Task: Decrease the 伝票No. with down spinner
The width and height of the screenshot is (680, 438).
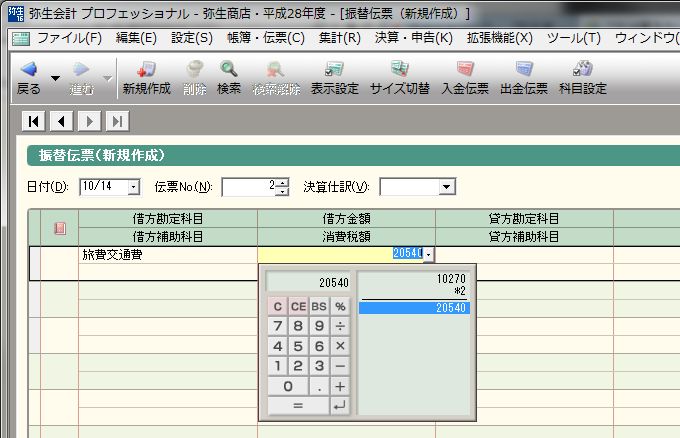Action: 282,191
